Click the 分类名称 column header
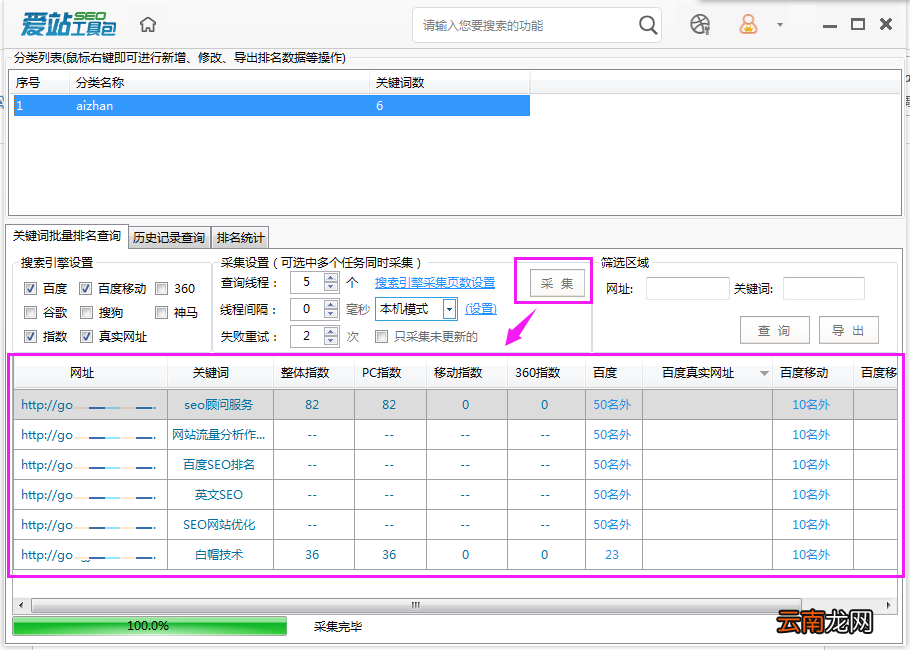The width and height of the screenshot is (910, 650). 219,83
